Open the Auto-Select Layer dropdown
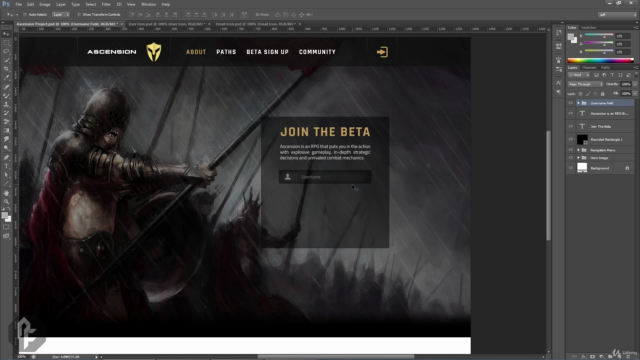The width and height of the screenshot is (640, 360). pos(60,15)
